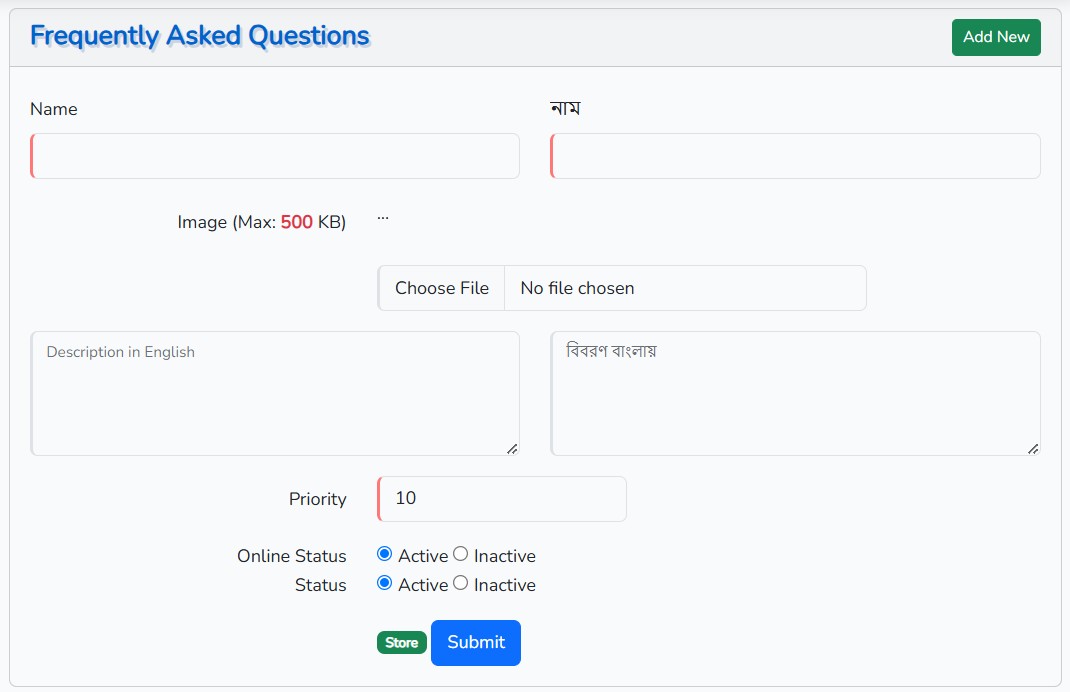This screenshot has height=692, width=1070.
Task: Click the image preview ellipsis placeholder
Action: pyautogui.click(x=382, y=219)
